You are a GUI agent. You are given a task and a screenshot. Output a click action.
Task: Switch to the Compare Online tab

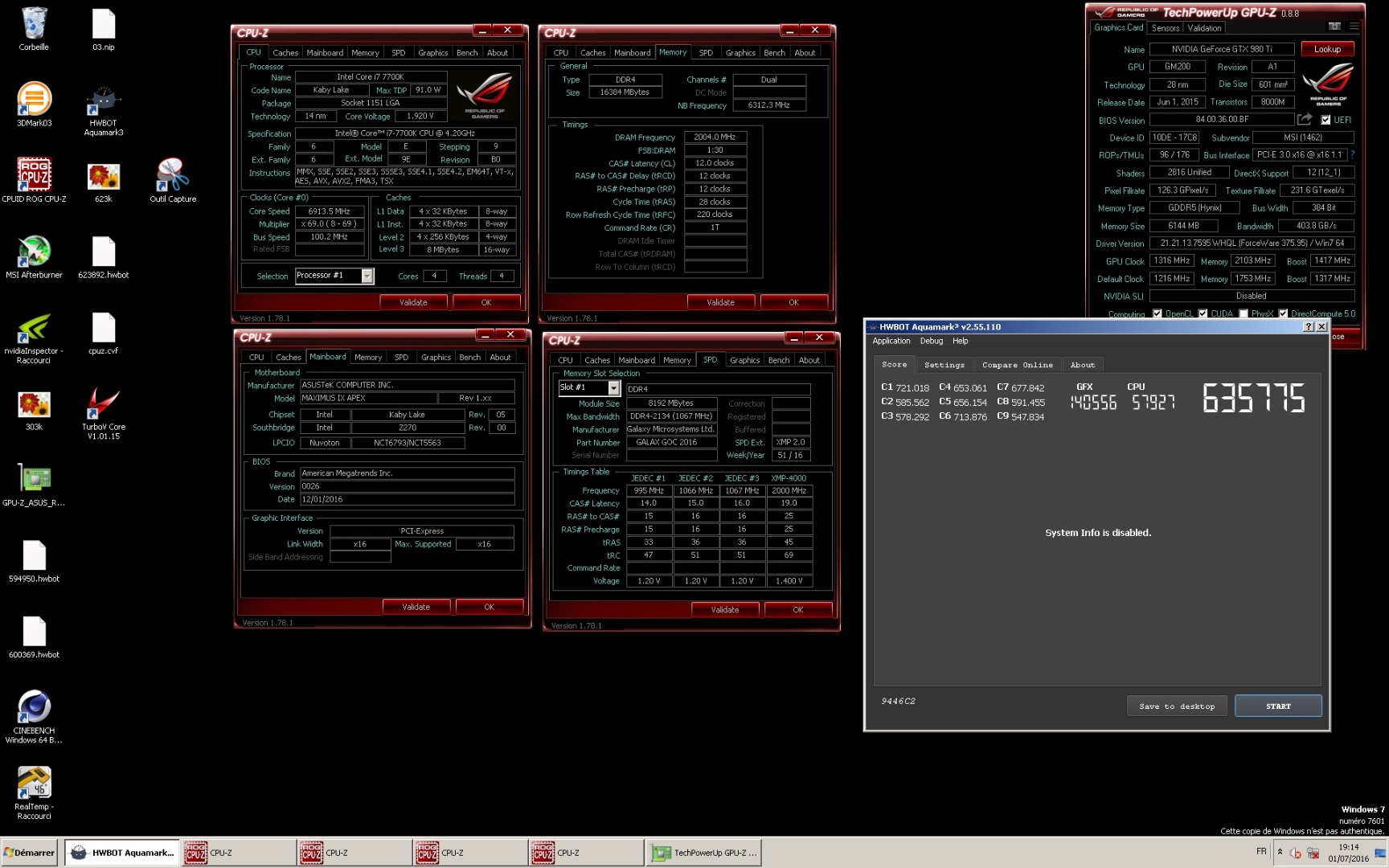[1017, 365]
